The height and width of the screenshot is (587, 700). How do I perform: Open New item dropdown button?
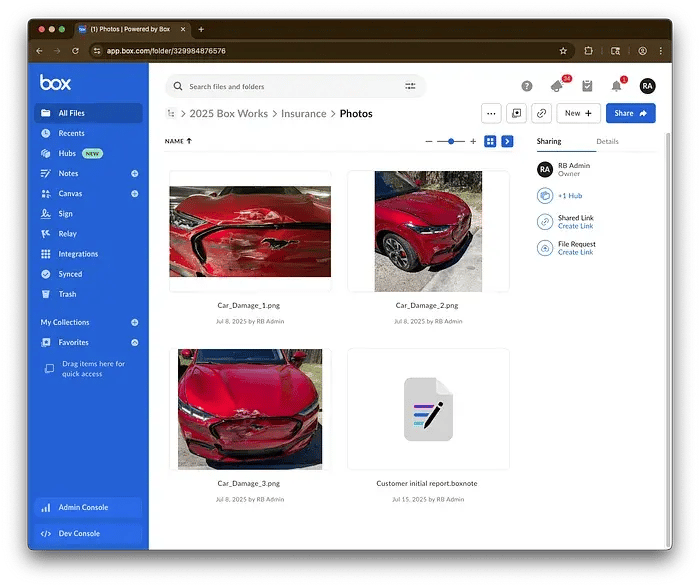[x=578, y=113]
